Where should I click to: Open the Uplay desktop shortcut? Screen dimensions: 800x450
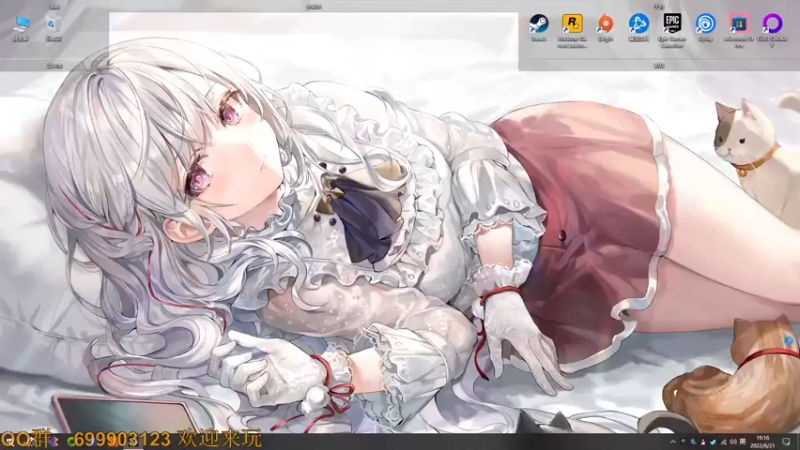point(706,24)
